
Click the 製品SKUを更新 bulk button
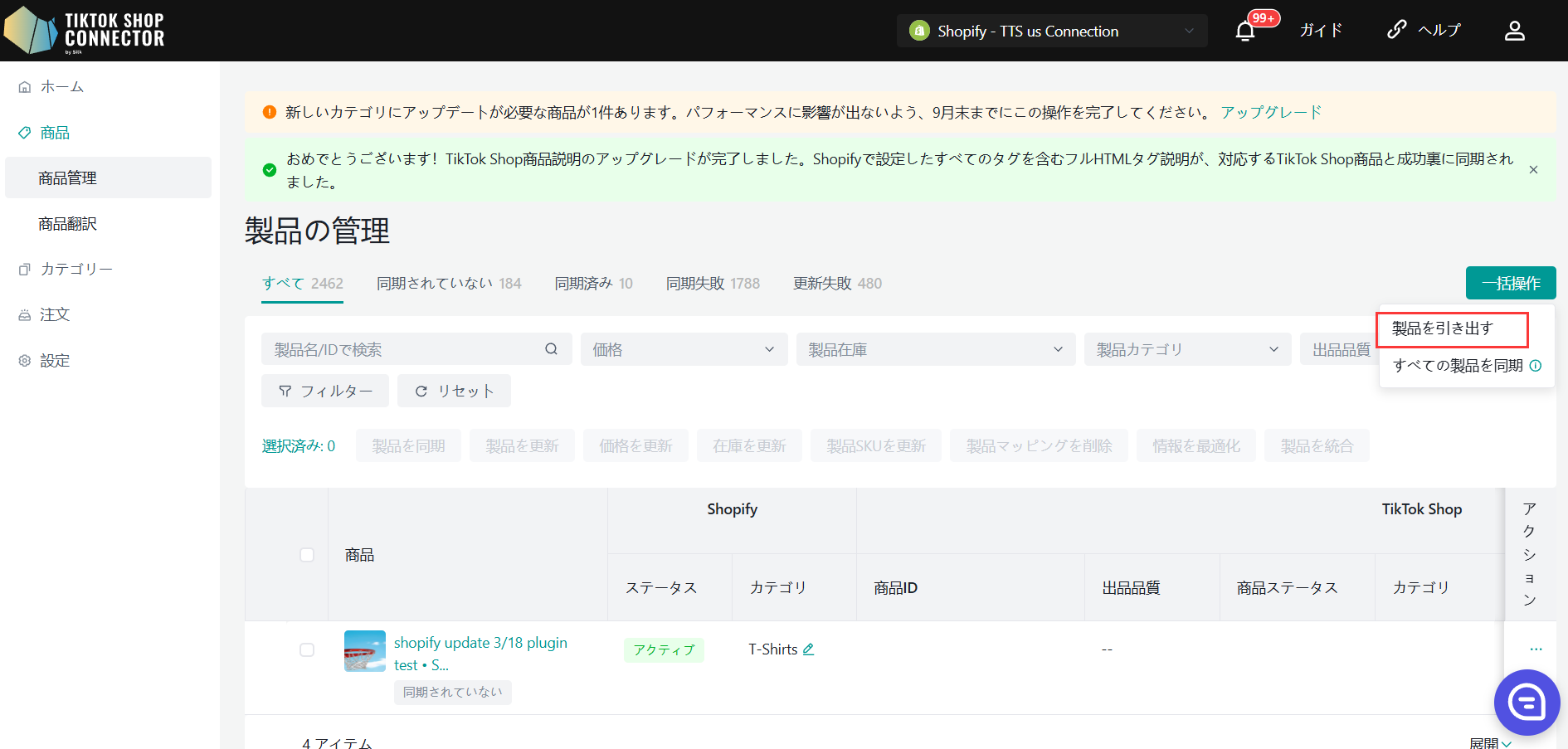coord(876,446)
